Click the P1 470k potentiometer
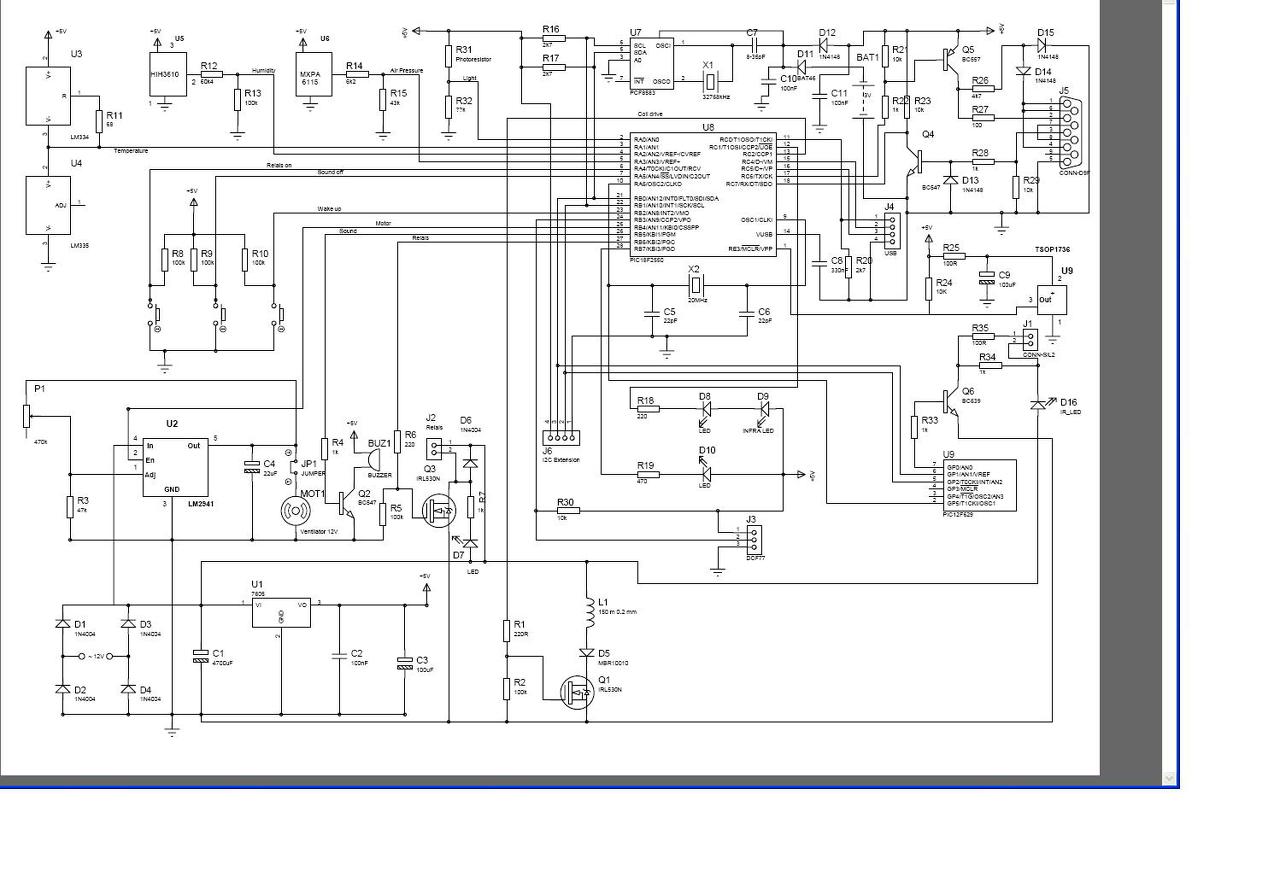The image size is (1280, 871). 26,415
